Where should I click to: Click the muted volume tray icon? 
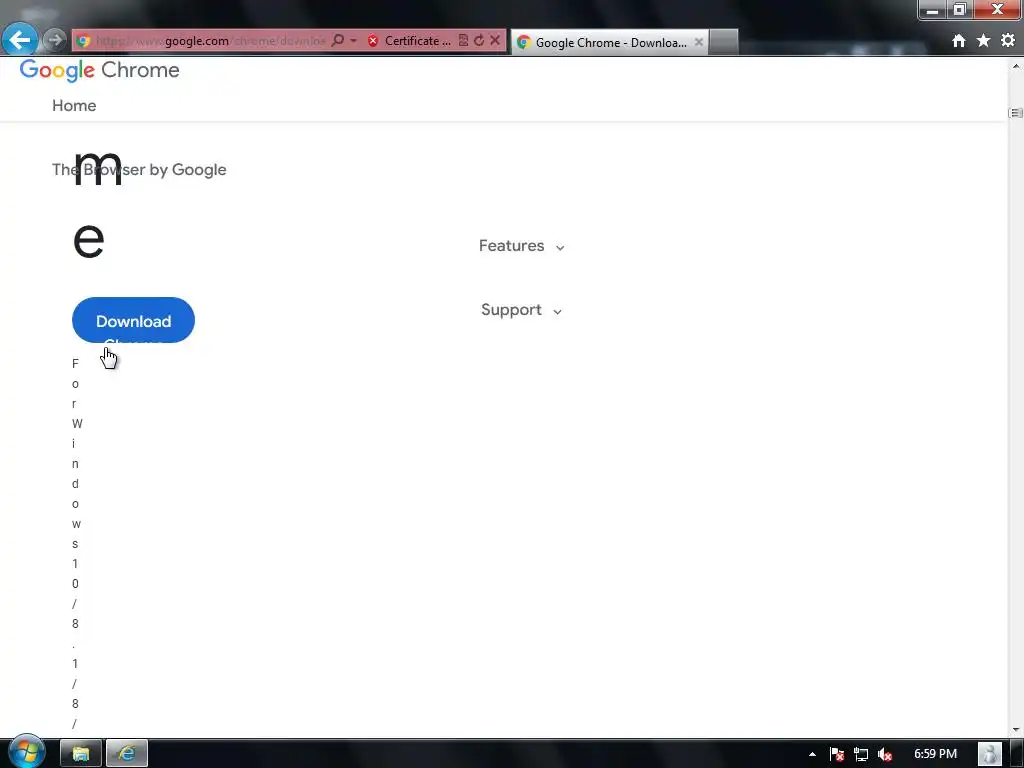point(885,754)
